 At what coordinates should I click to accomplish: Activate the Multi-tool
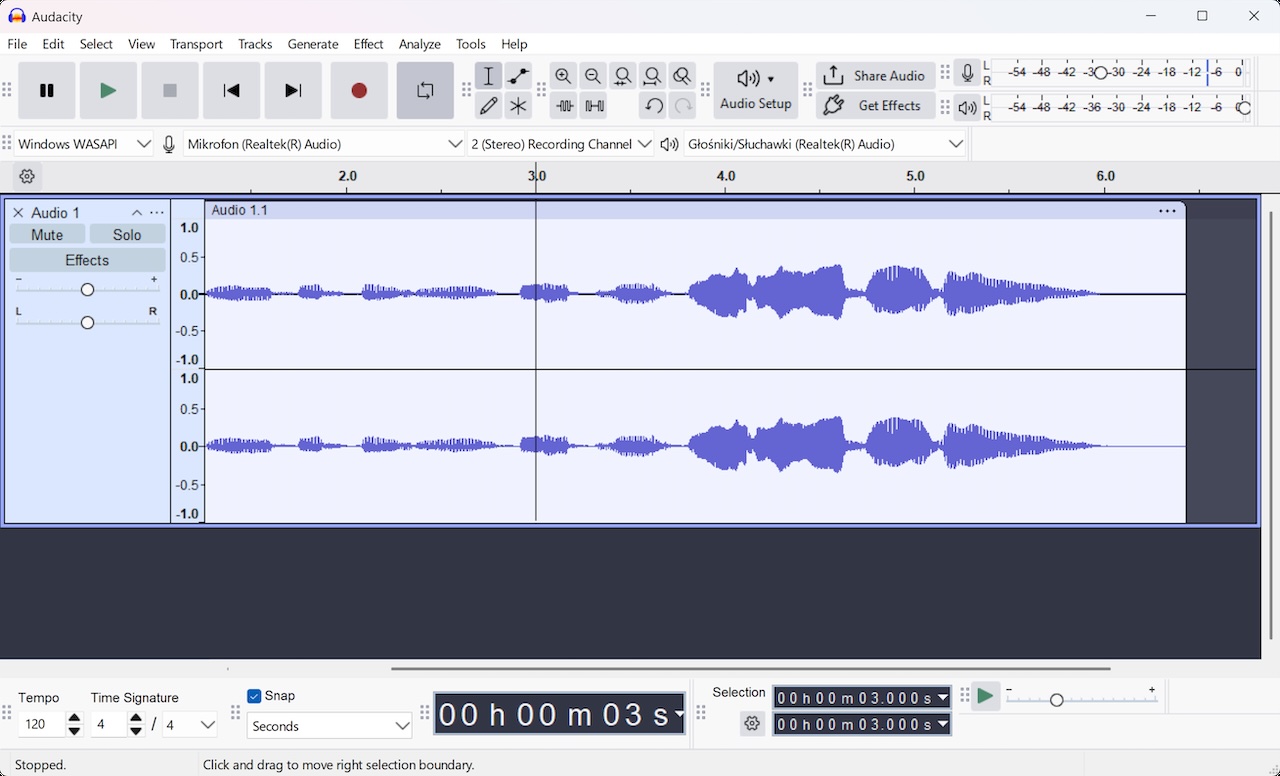tap(518, 105)
